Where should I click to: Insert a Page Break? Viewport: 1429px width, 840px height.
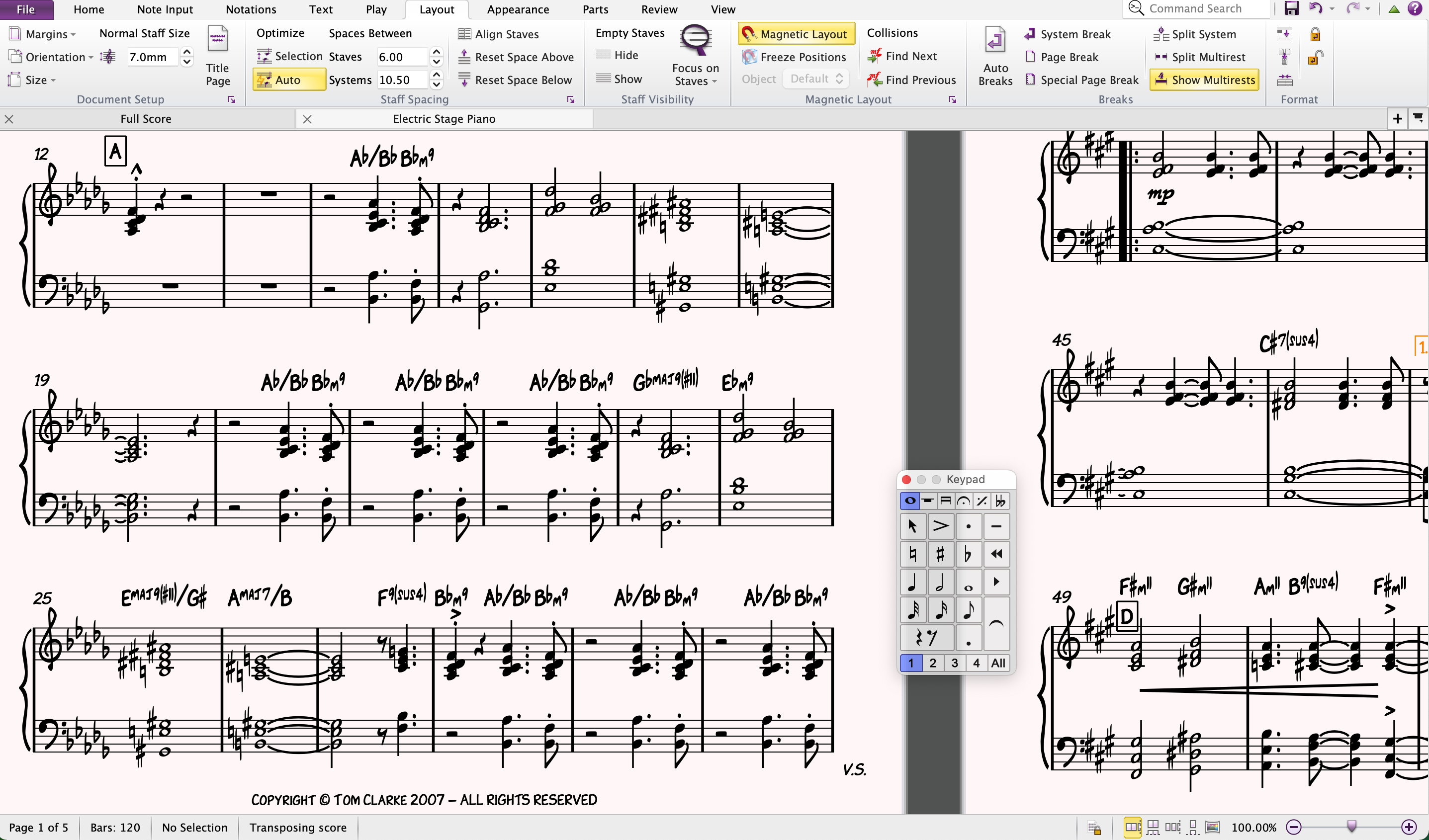click(x=1062, y=57)
